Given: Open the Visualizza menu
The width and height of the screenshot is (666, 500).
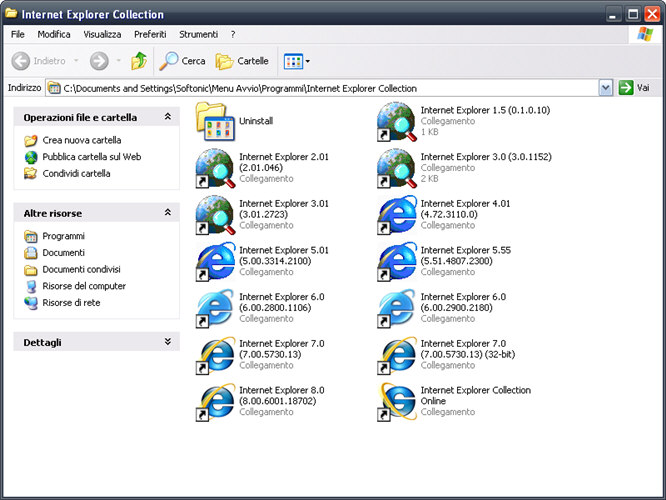Looking at the screenshot, I should 102,34.
